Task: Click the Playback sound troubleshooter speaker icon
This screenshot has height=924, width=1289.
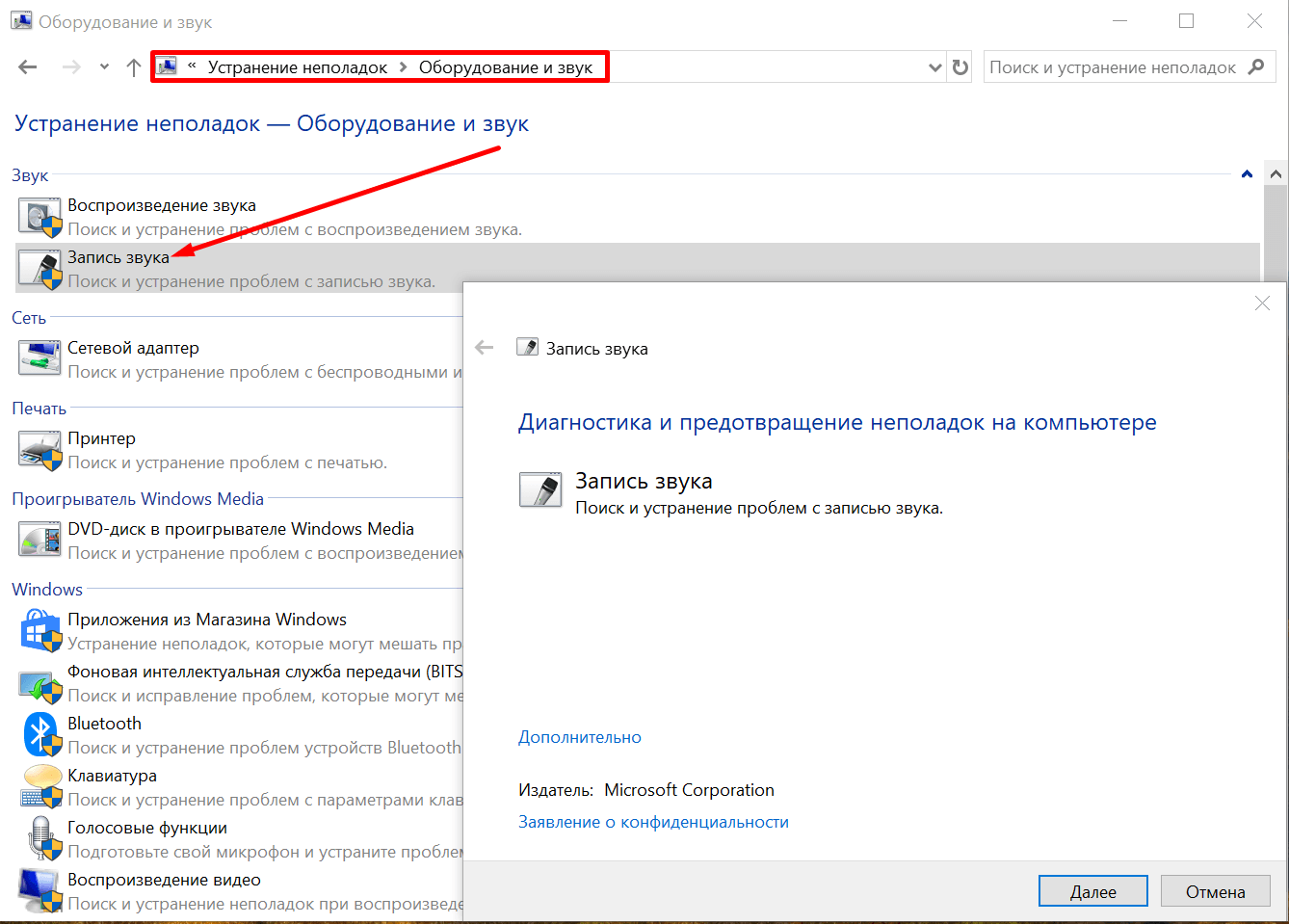Action: pos(39,217)
